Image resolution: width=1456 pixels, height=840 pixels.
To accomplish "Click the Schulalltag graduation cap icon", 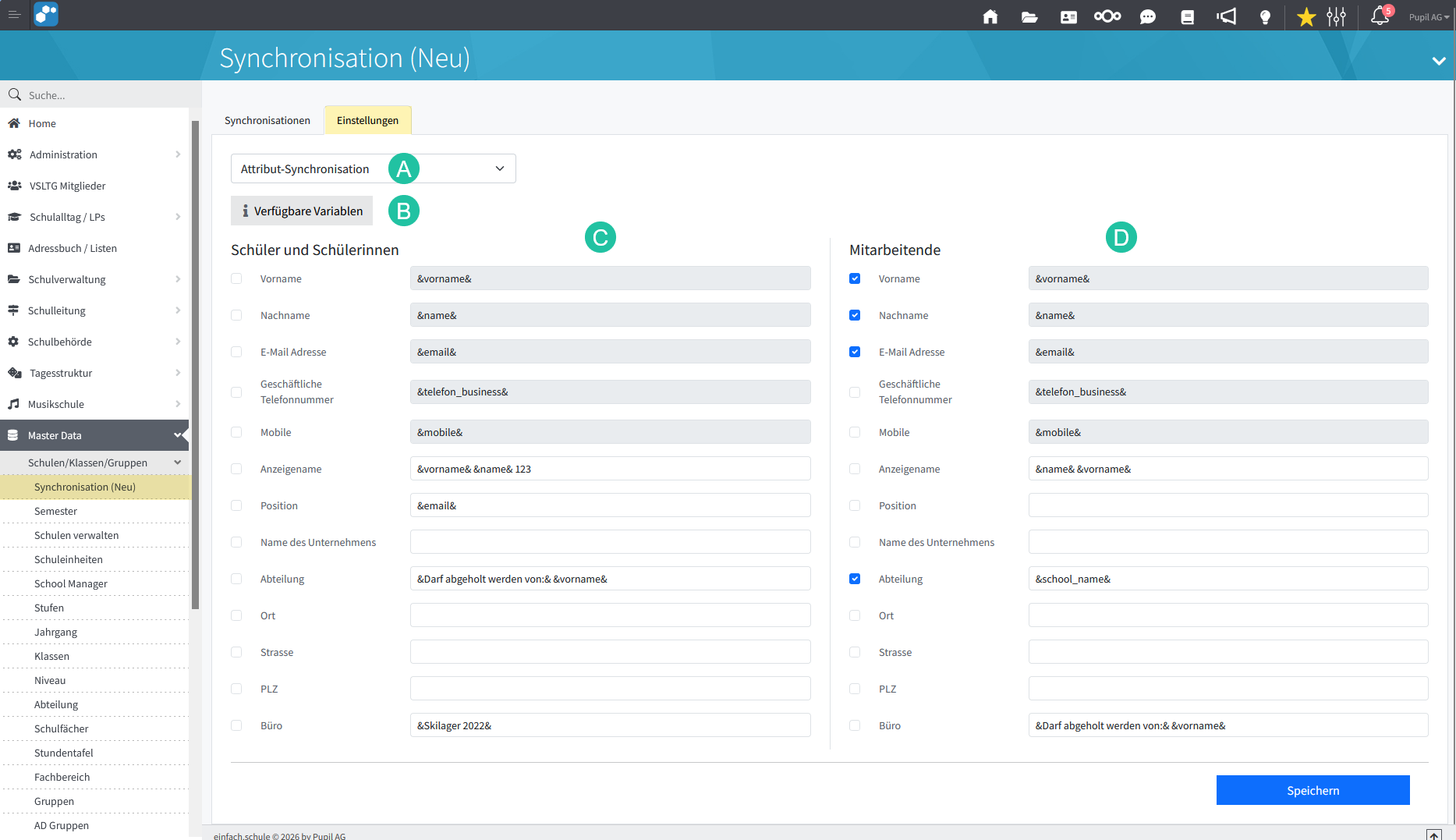I will [14, 217].
